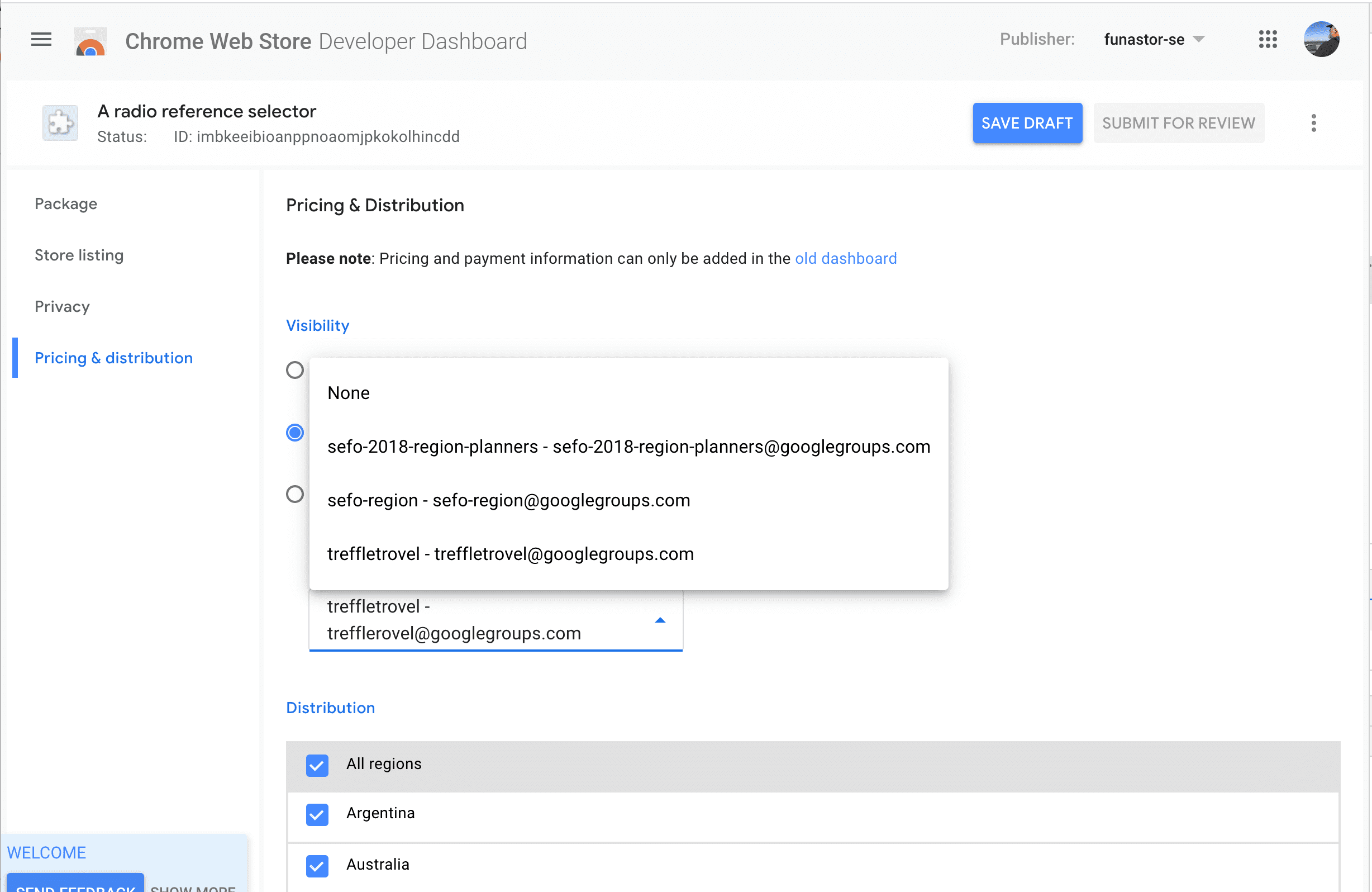Click the Australia region checkbox
This screenshot has height=892, width=1372.
pos(317,865)
